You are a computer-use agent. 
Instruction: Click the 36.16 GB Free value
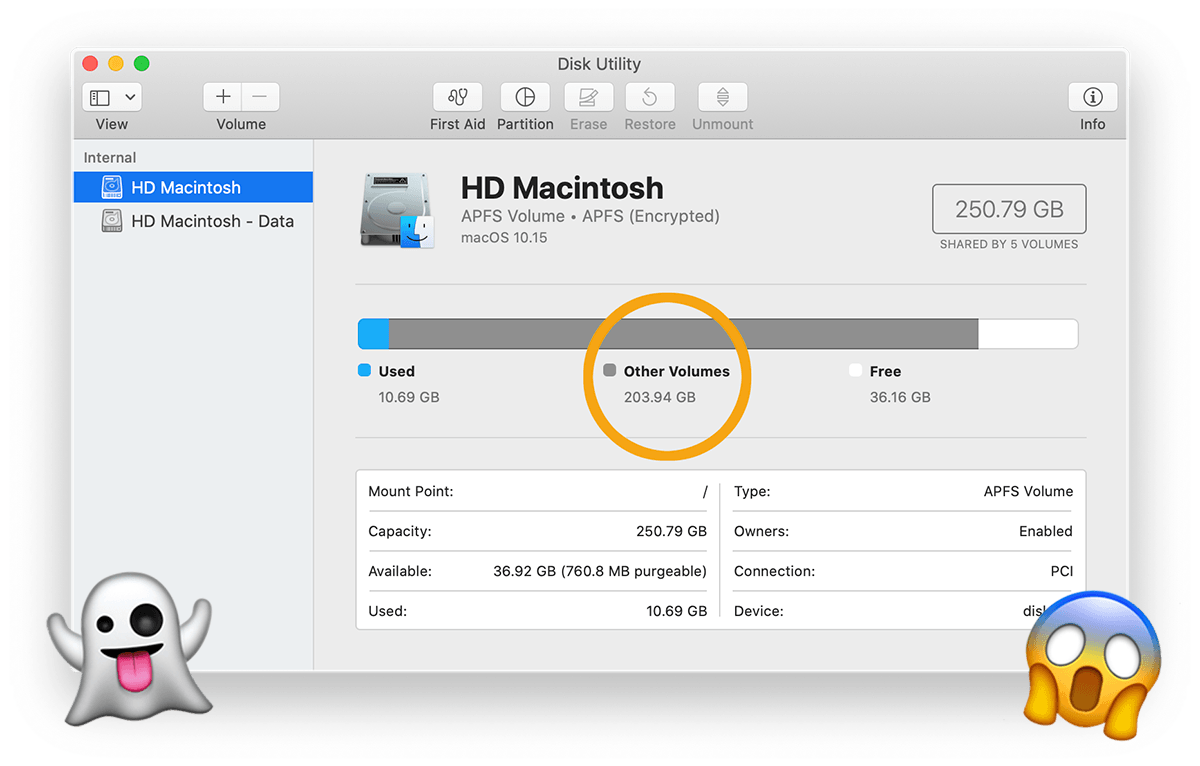[x=900, y=397]
